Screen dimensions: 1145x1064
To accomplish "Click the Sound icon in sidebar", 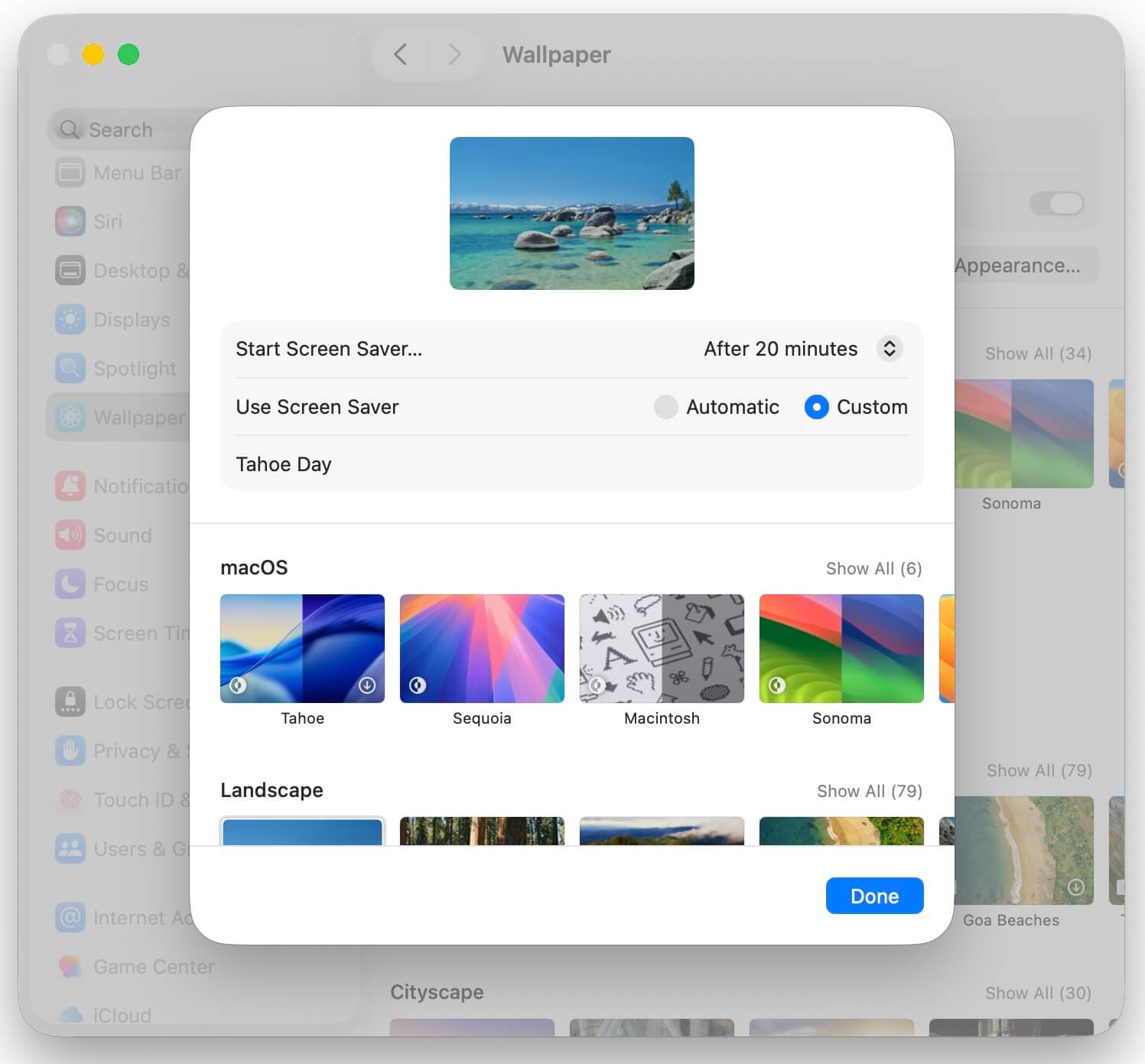I will click(70, 535).
